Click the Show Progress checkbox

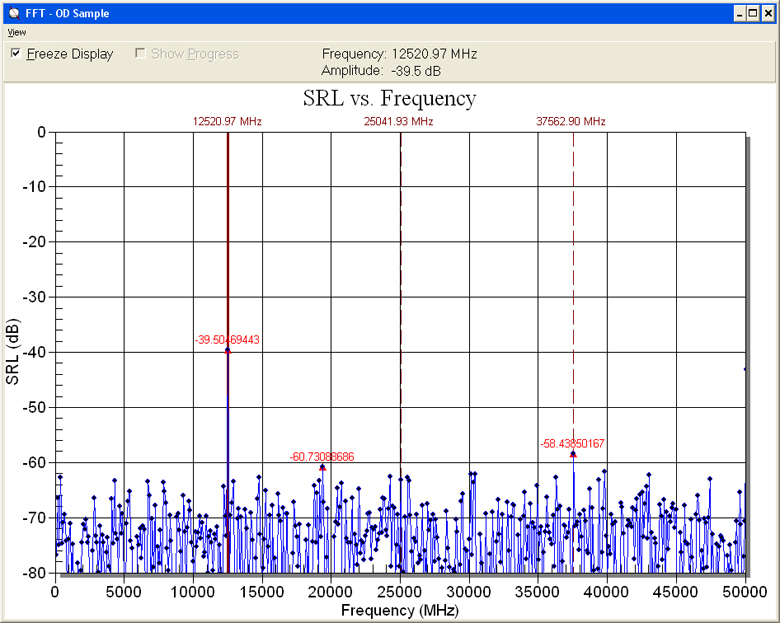pyautogui.click(x=141, y=54)
